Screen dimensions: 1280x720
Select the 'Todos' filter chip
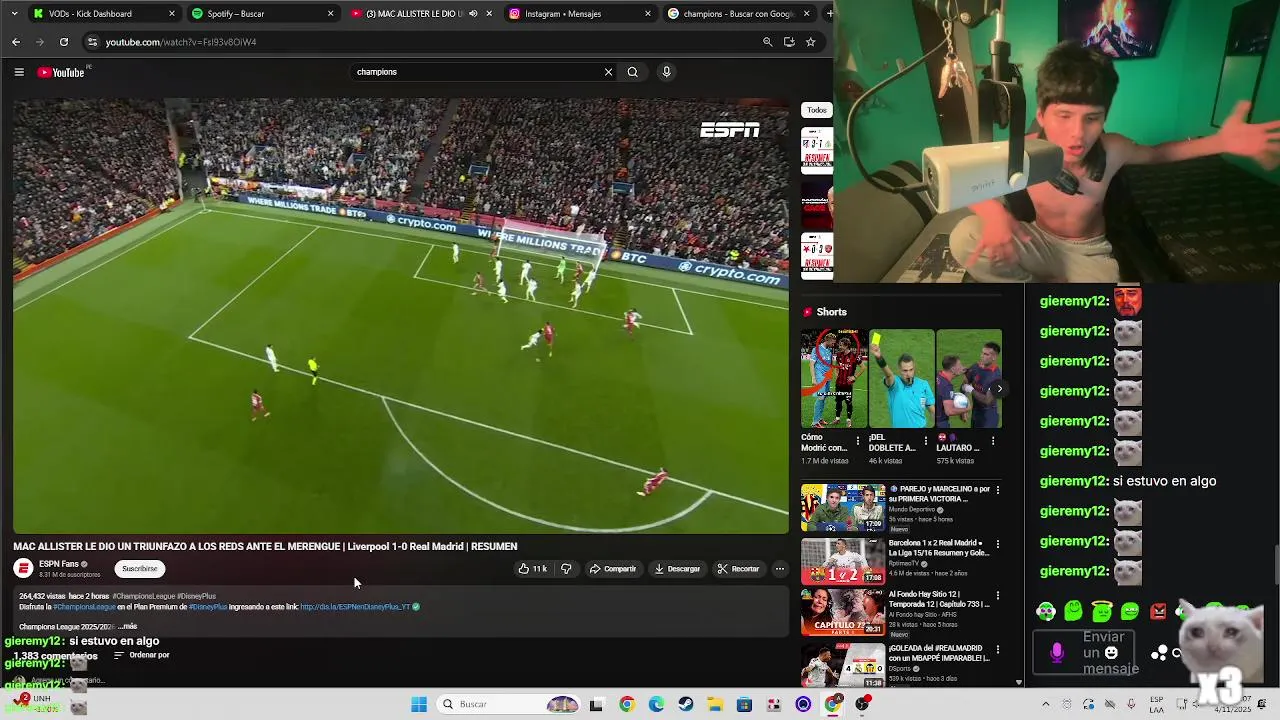click(x=817, y=110)
